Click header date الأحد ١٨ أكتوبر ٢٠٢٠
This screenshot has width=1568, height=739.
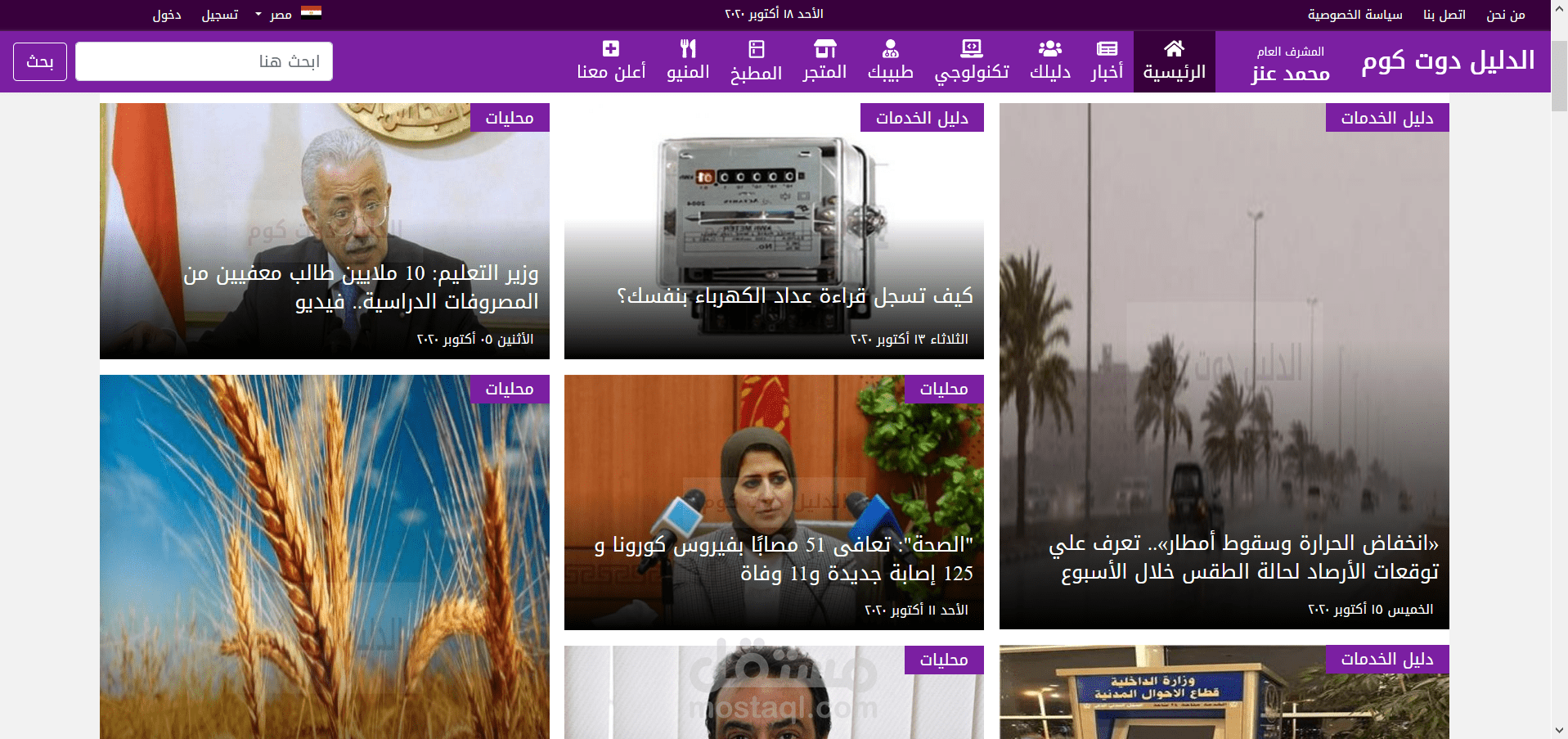click(x=774, y=14)
